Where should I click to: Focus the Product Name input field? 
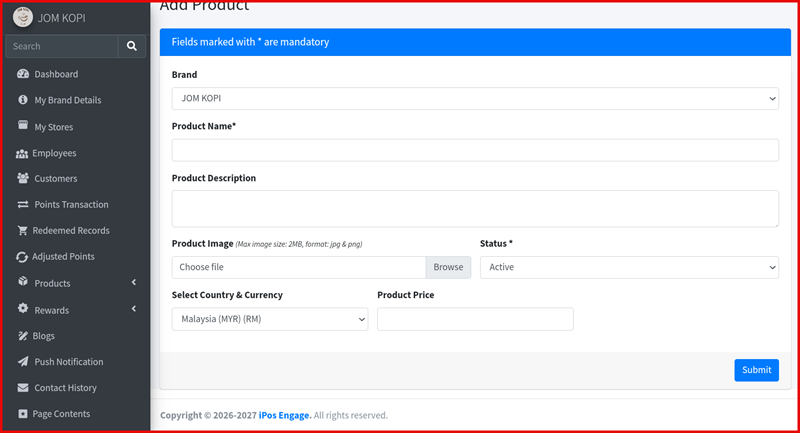pos(475,150)
